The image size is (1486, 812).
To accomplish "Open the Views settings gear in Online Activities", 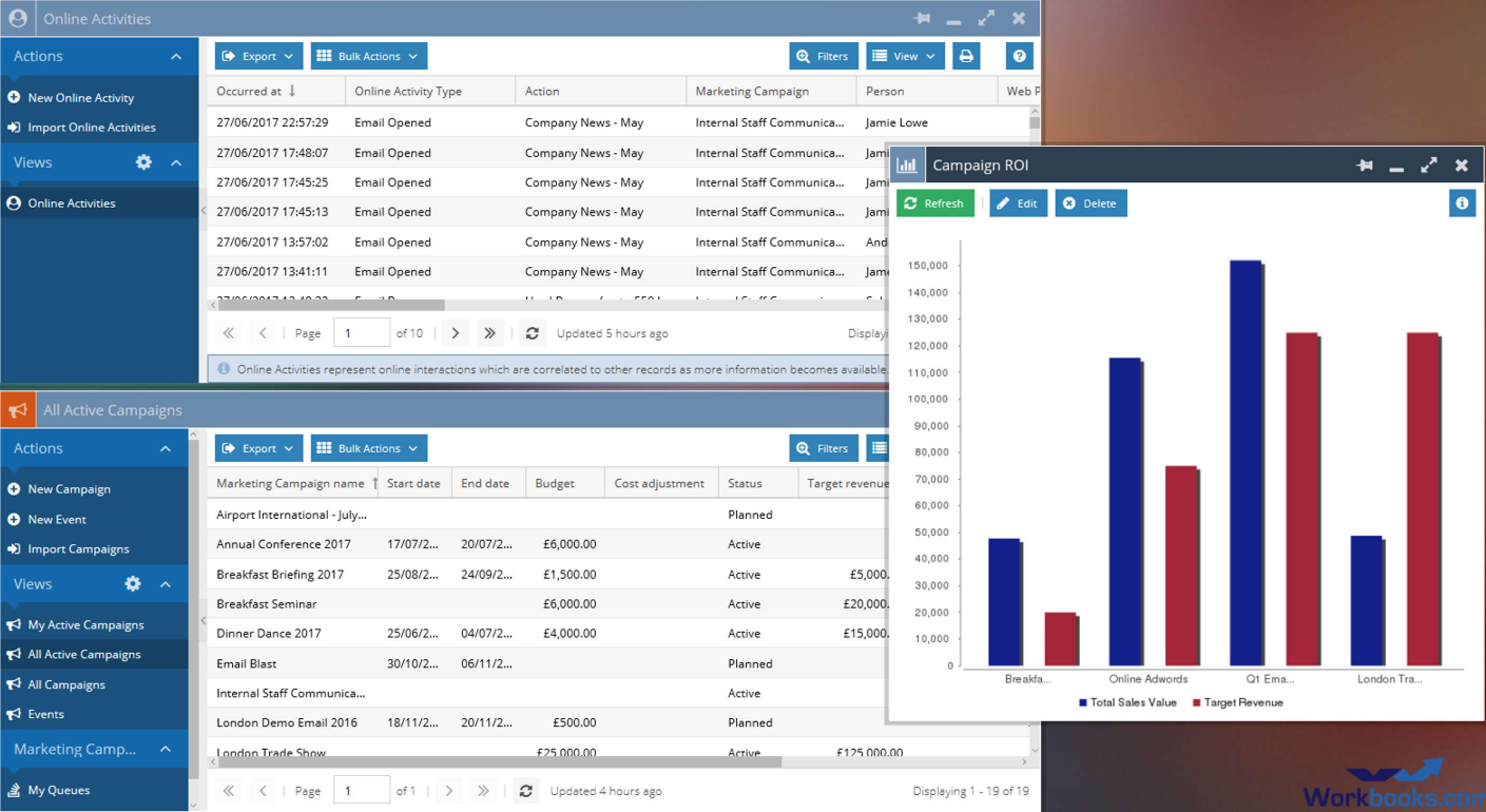I will coord(143,162).
